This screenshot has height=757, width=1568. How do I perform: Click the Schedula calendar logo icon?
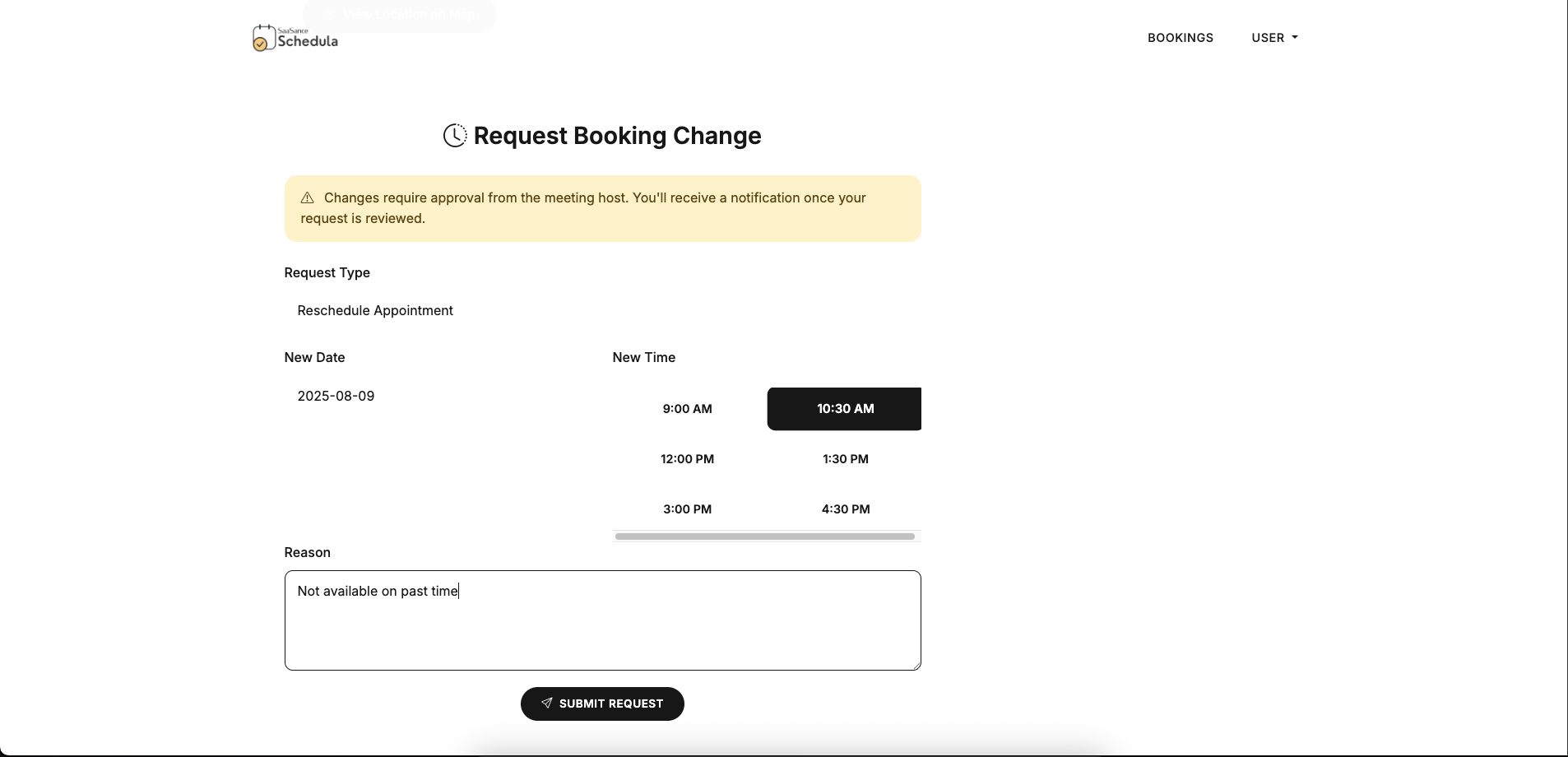point(262,38)
